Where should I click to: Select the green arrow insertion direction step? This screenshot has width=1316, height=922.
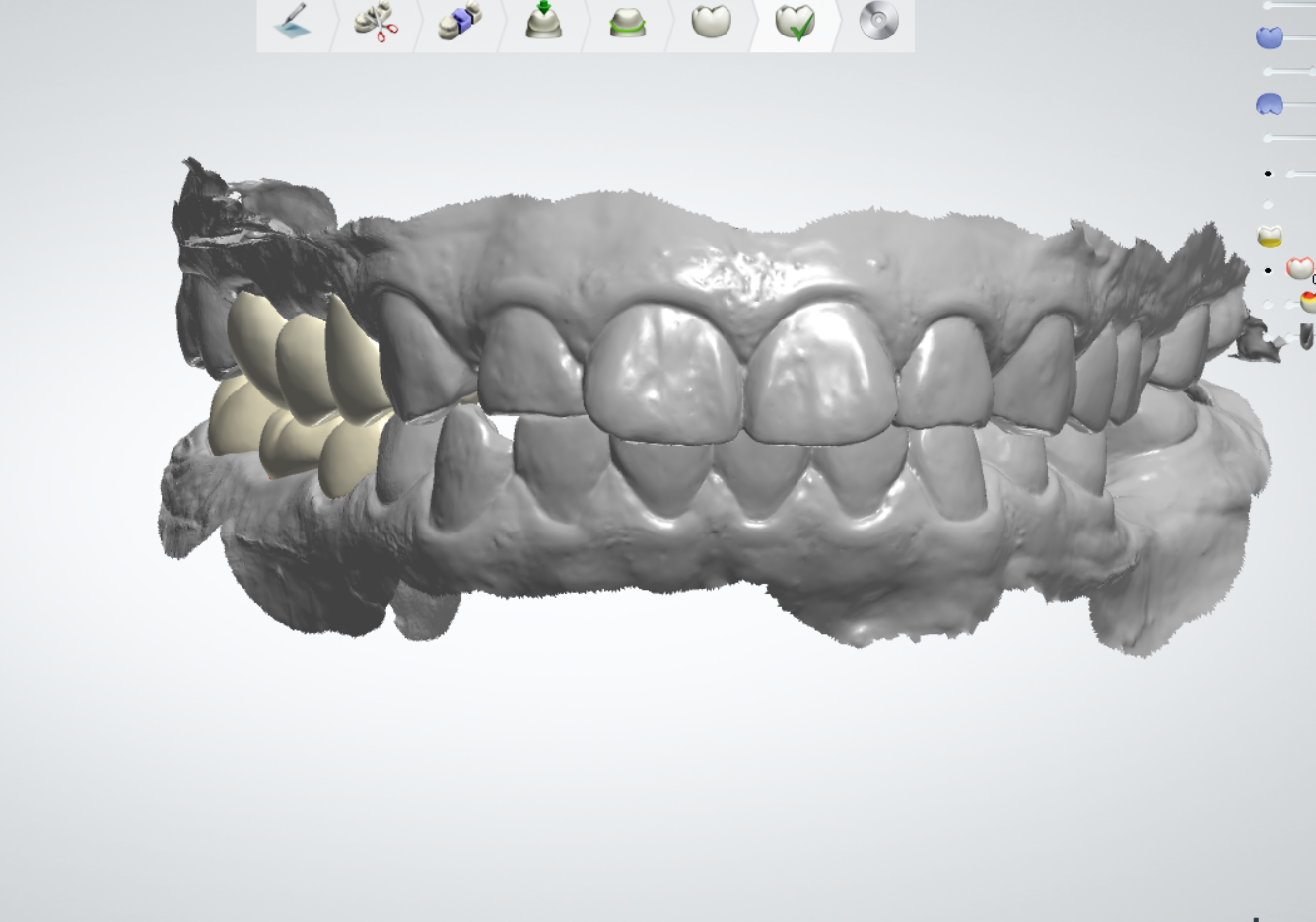tap(543, 21)
